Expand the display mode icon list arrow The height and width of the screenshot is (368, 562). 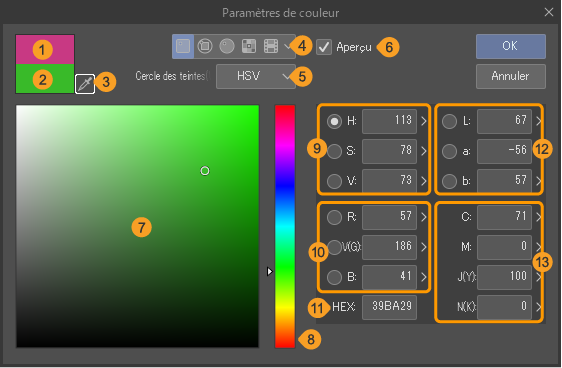point(287,47)
